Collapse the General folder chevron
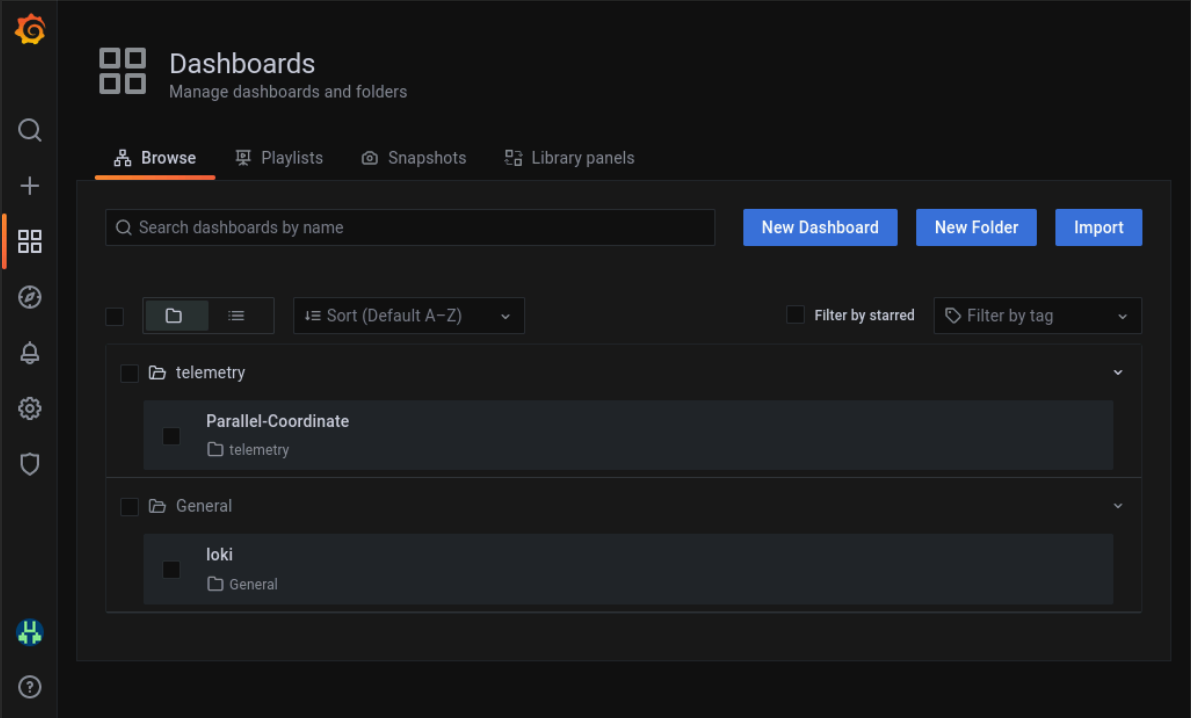This screenshot has width=1191, height=718. 1118,506
